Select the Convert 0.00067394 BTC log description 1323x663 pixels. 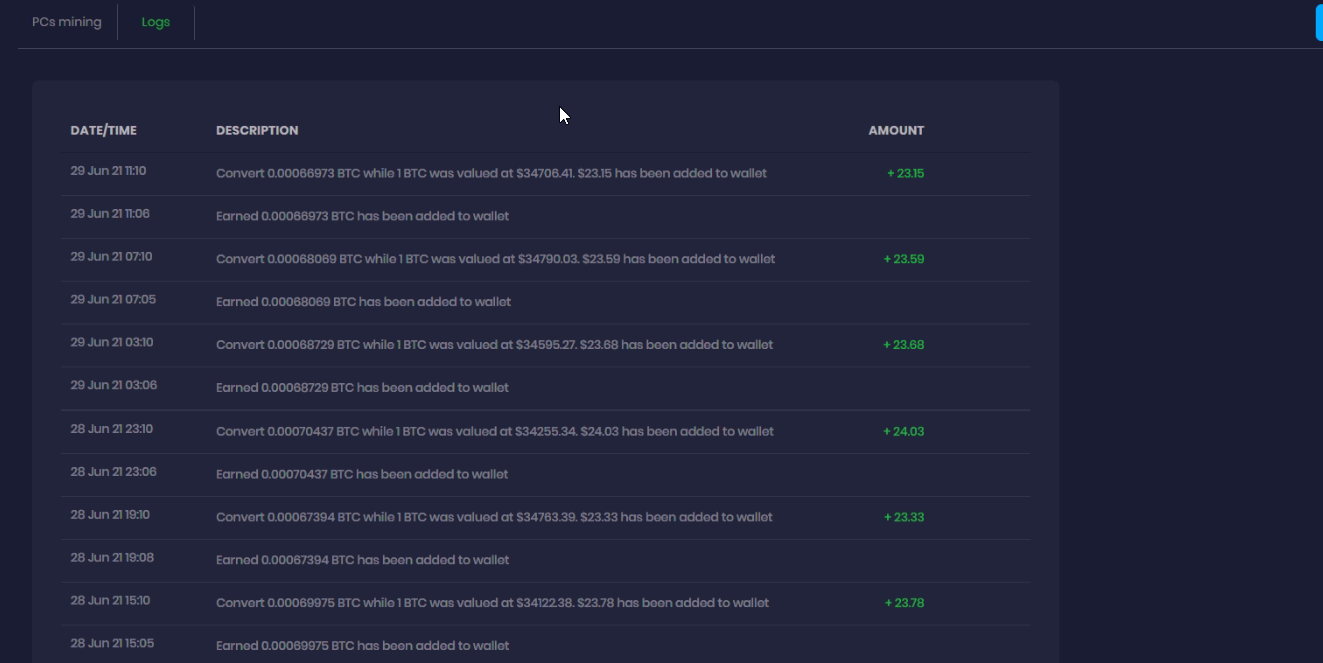click(494, 517)
